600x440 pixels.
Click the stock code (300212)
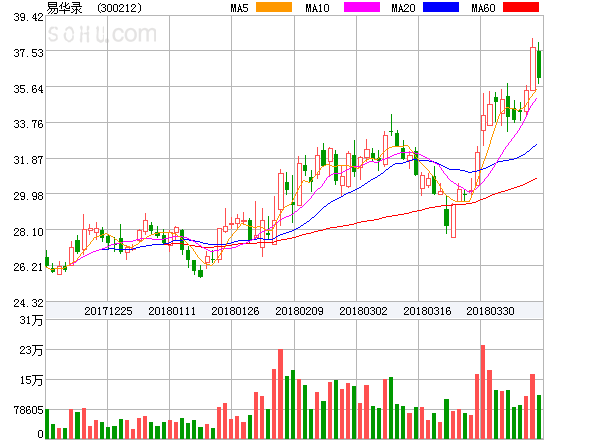119,8
